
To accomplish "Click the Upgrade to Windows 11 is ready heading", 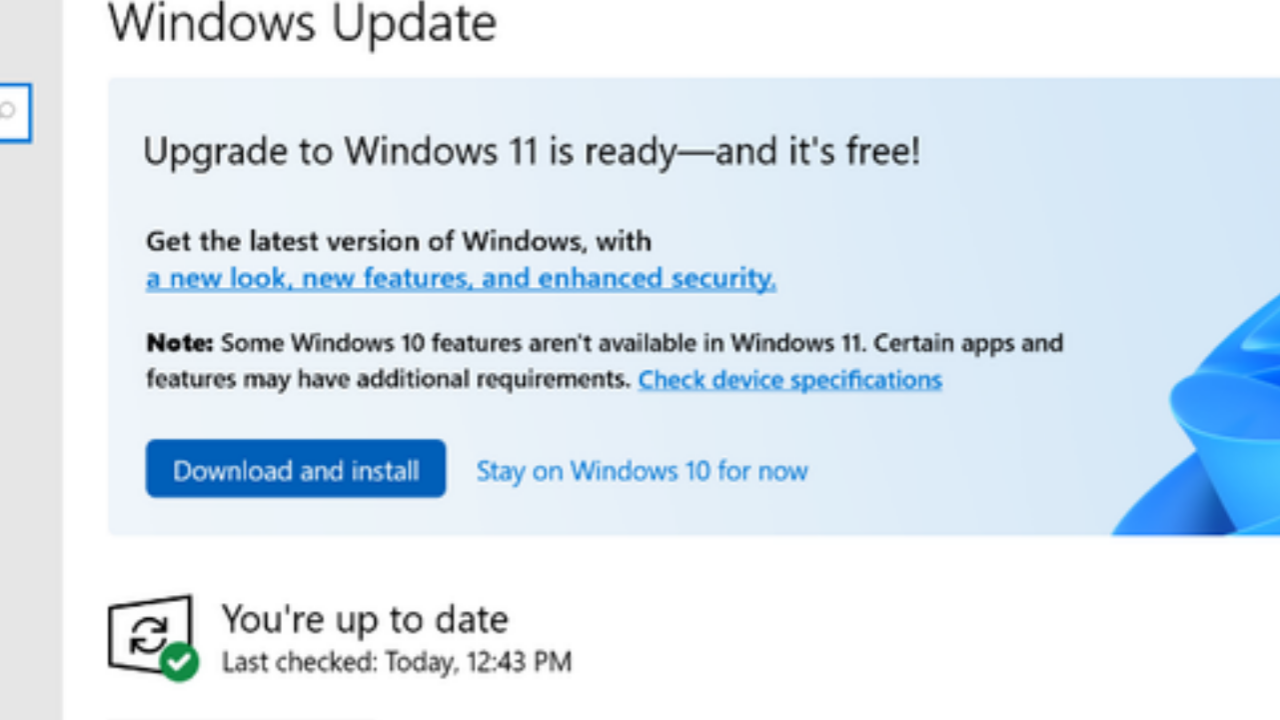I will click(x=530, y=152).
